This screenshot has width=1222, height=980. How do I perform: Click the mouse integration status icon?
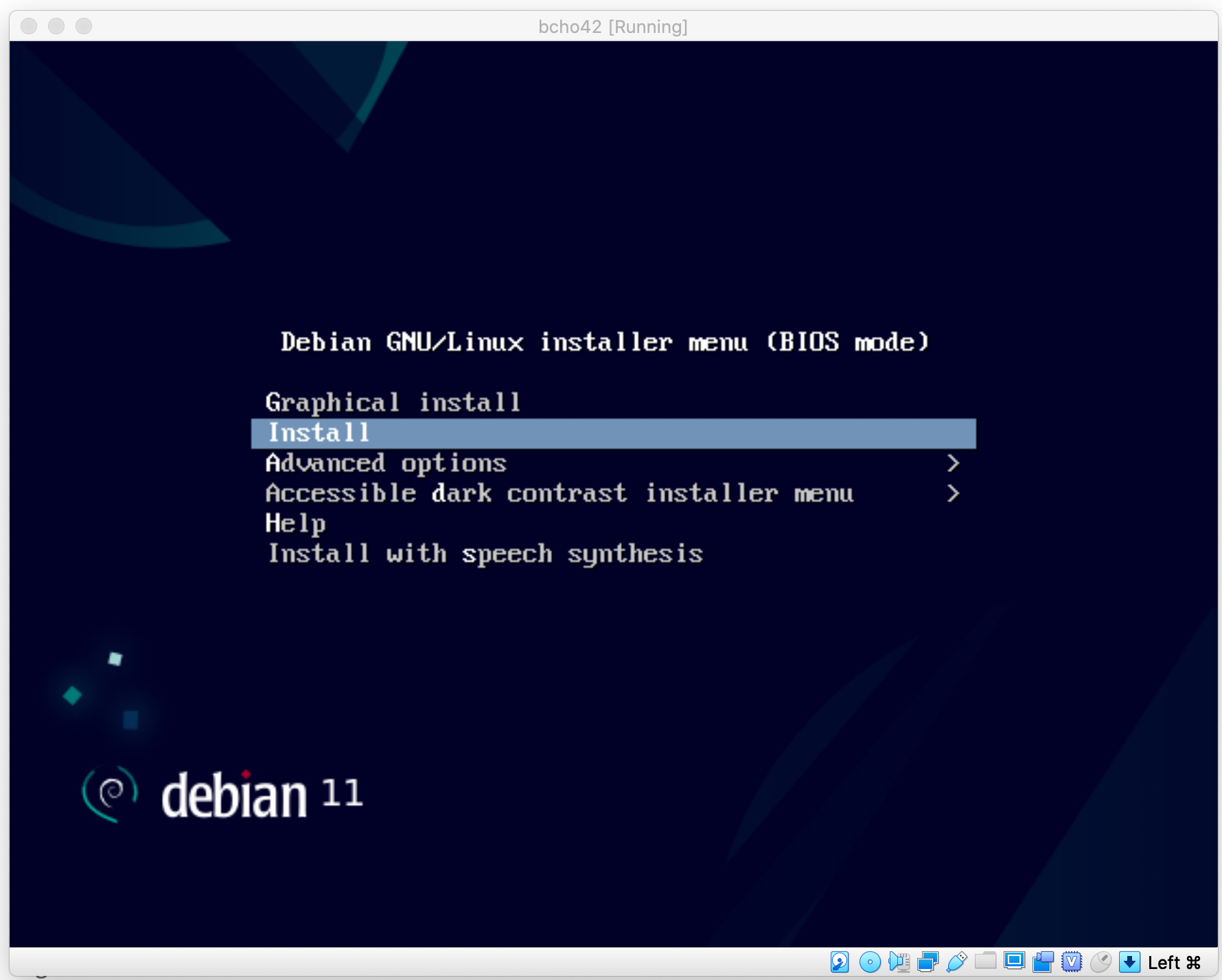(x=1100, y=962)
